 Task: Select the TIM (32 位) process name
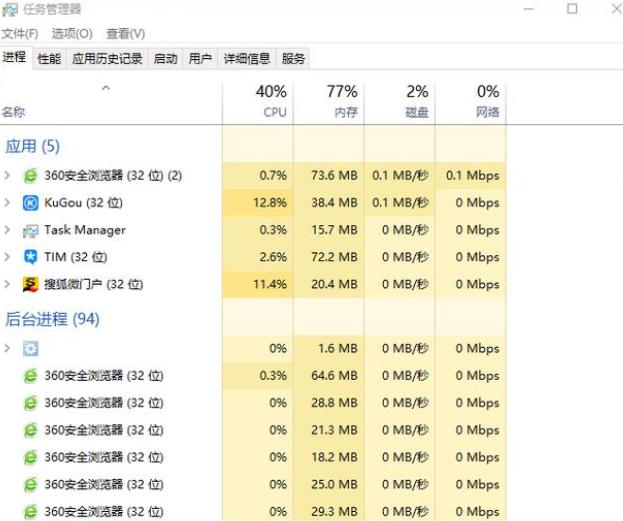pos(75,257)
